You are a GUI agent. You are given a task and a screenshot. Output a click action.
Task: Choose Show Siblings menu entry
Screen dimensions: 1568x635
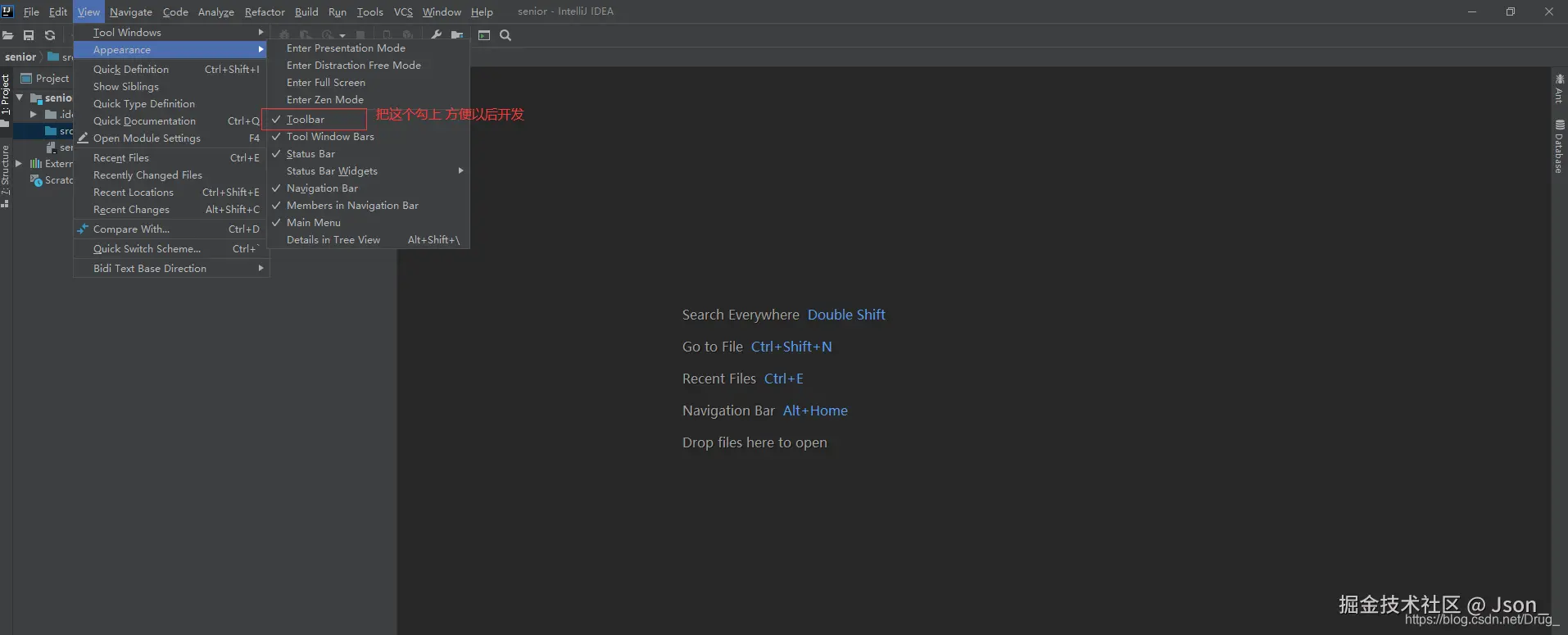pyautogui.click(x=171, y=87)
